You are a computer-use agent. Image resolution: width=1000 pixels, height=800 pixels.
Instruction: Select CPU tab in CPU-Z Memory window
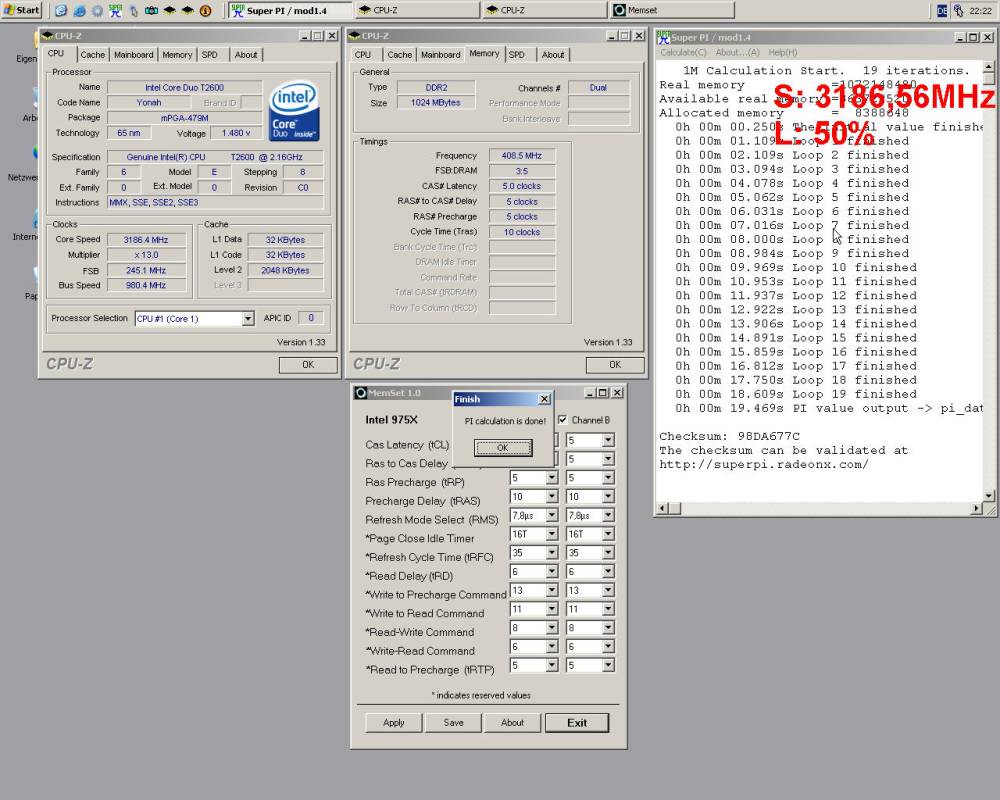point(363,55)
